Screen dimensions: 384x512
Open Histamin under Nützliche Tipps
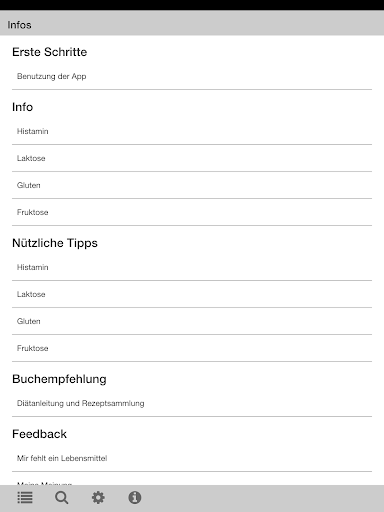(x=192, y=267)
